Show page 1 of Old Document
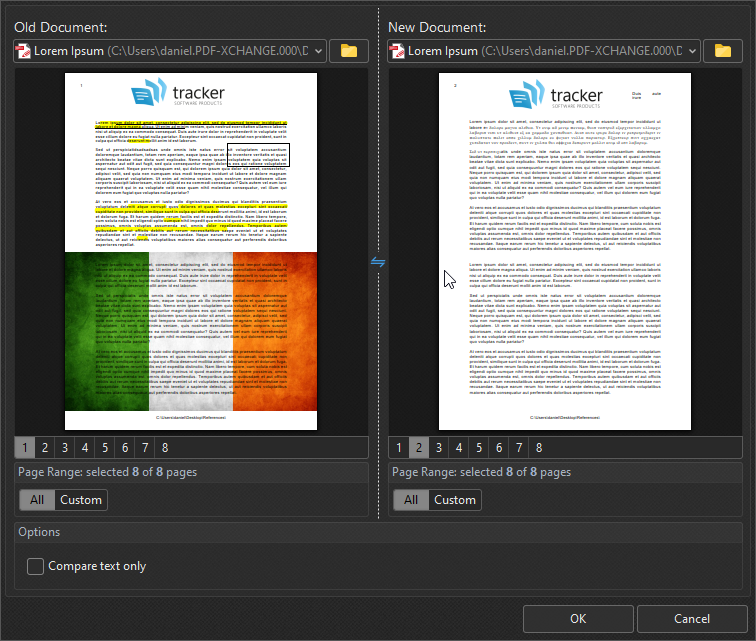The width and height of the screenshot is (756, 641). (x=25, y=448)
